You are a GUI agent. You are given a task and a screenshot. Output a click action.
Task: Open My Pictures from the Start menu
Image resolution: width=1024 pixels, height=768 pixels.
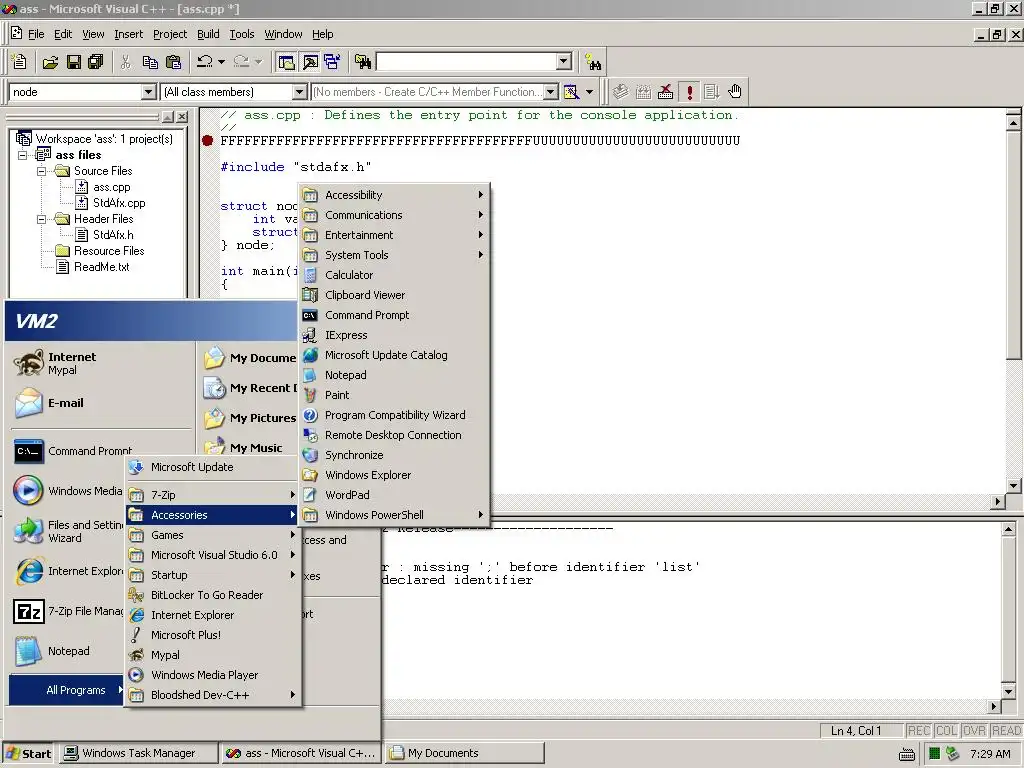[x=249, y=418]
